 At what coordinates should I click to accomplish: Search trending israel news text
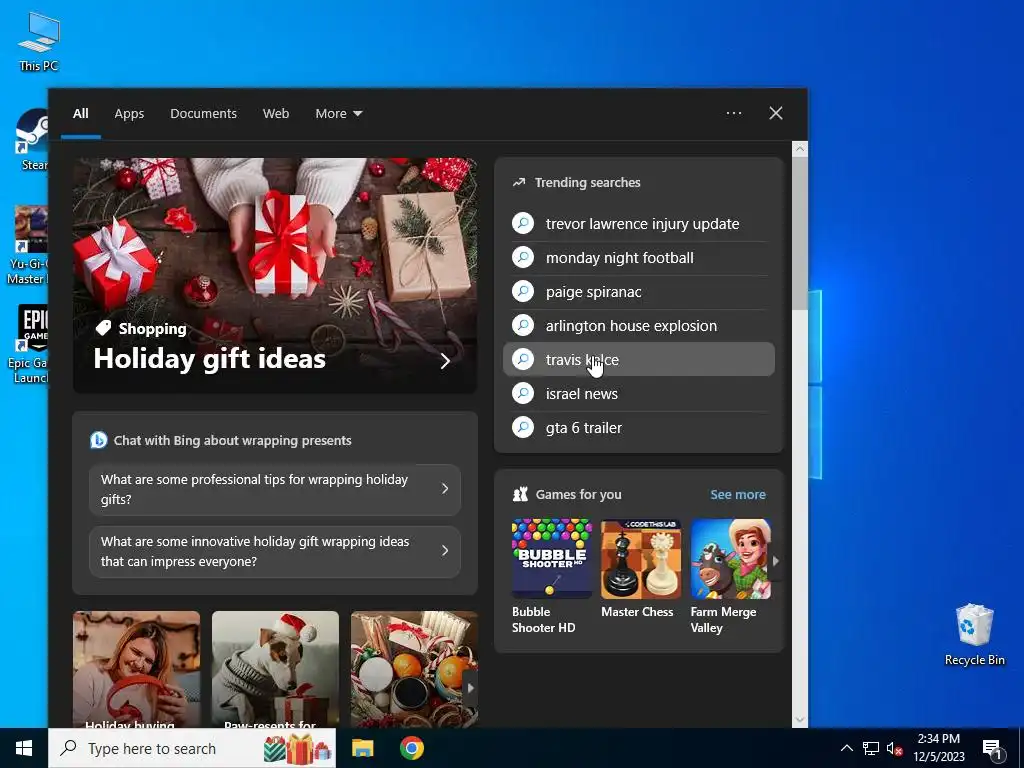click(582, 394)
